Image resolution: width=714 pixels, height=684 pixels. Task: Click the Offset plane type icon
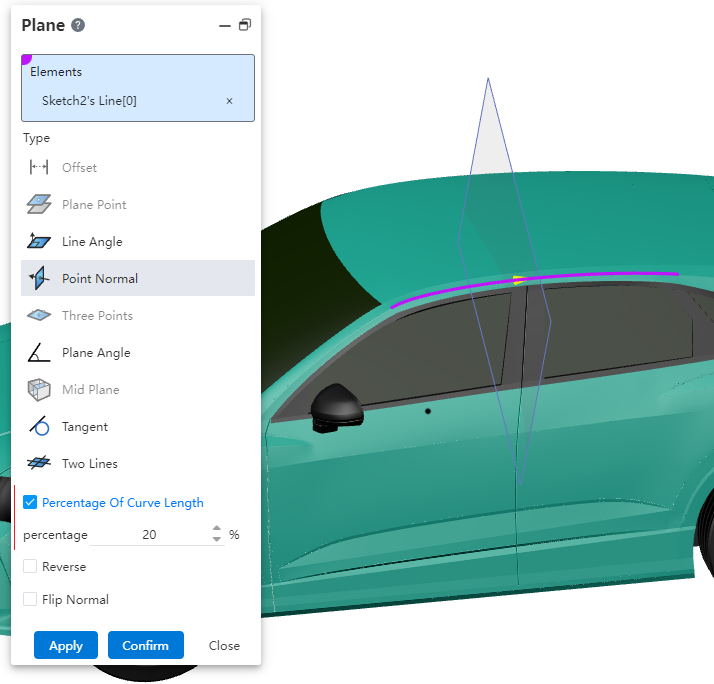coord(39,167)
